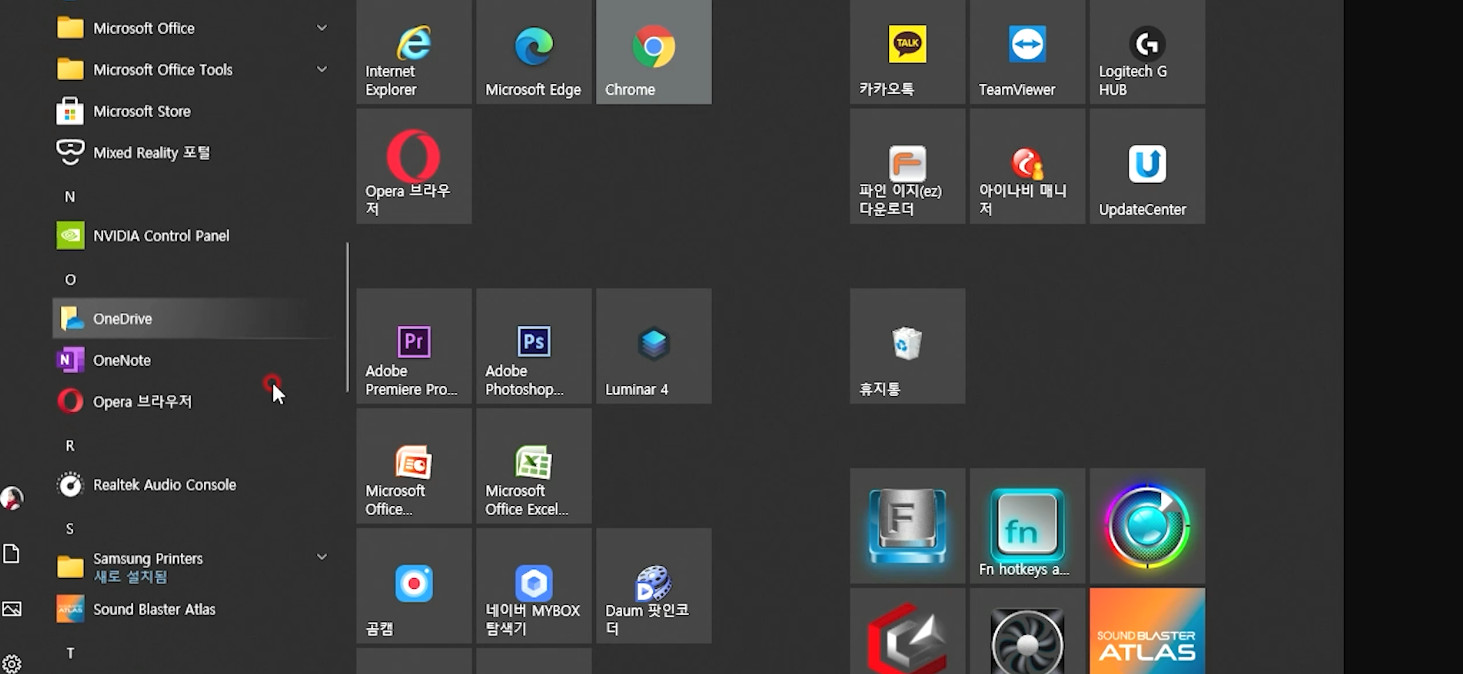
Task: Launch the Microsoft Edge tile
Action: [534, 51]
